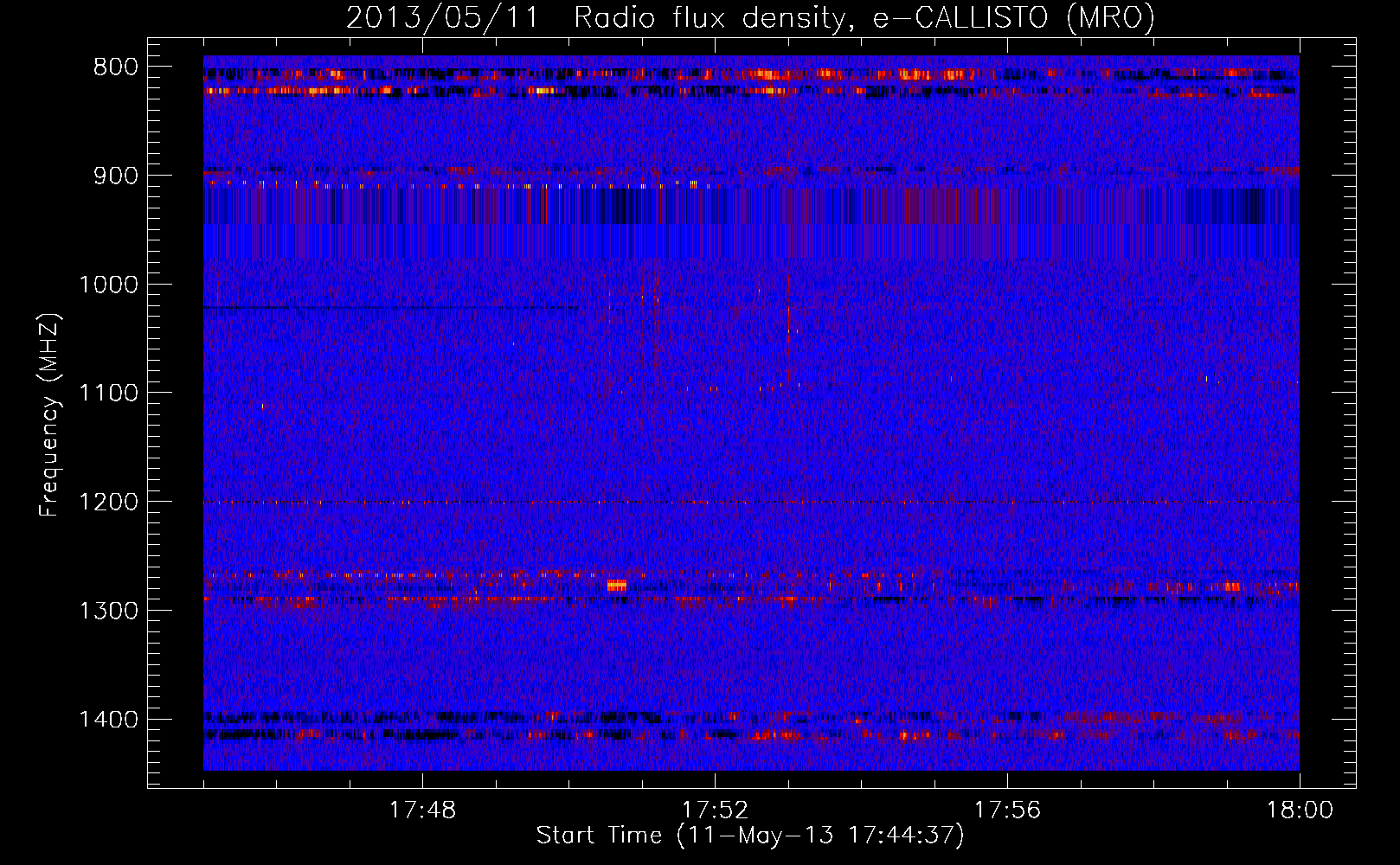Viewport: 1400px width, 865px height.
Task: Click the 17:56 time tick label
Action: tap(1007, 811)
